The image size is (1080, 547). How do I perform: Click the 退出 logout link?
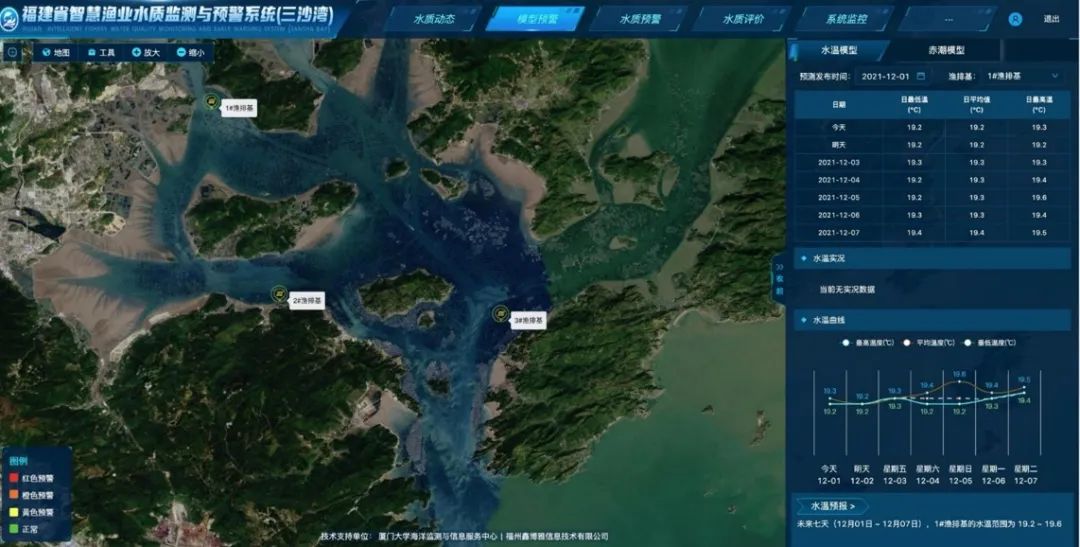[x=1052, y=19]
